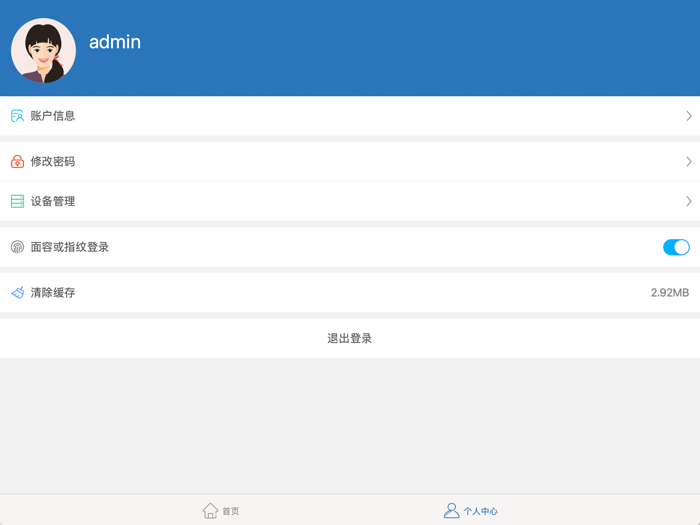The image size is (700, 525).
Task: Open 设备管理 device management
Action: coord(350,201)
